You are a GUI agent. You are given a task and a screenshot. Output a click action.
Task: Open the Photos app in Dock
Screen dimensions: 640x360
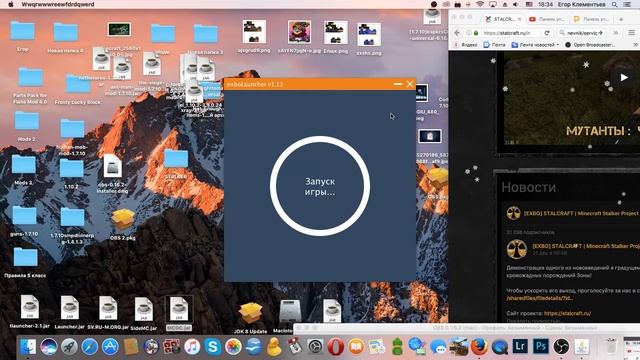233,347
